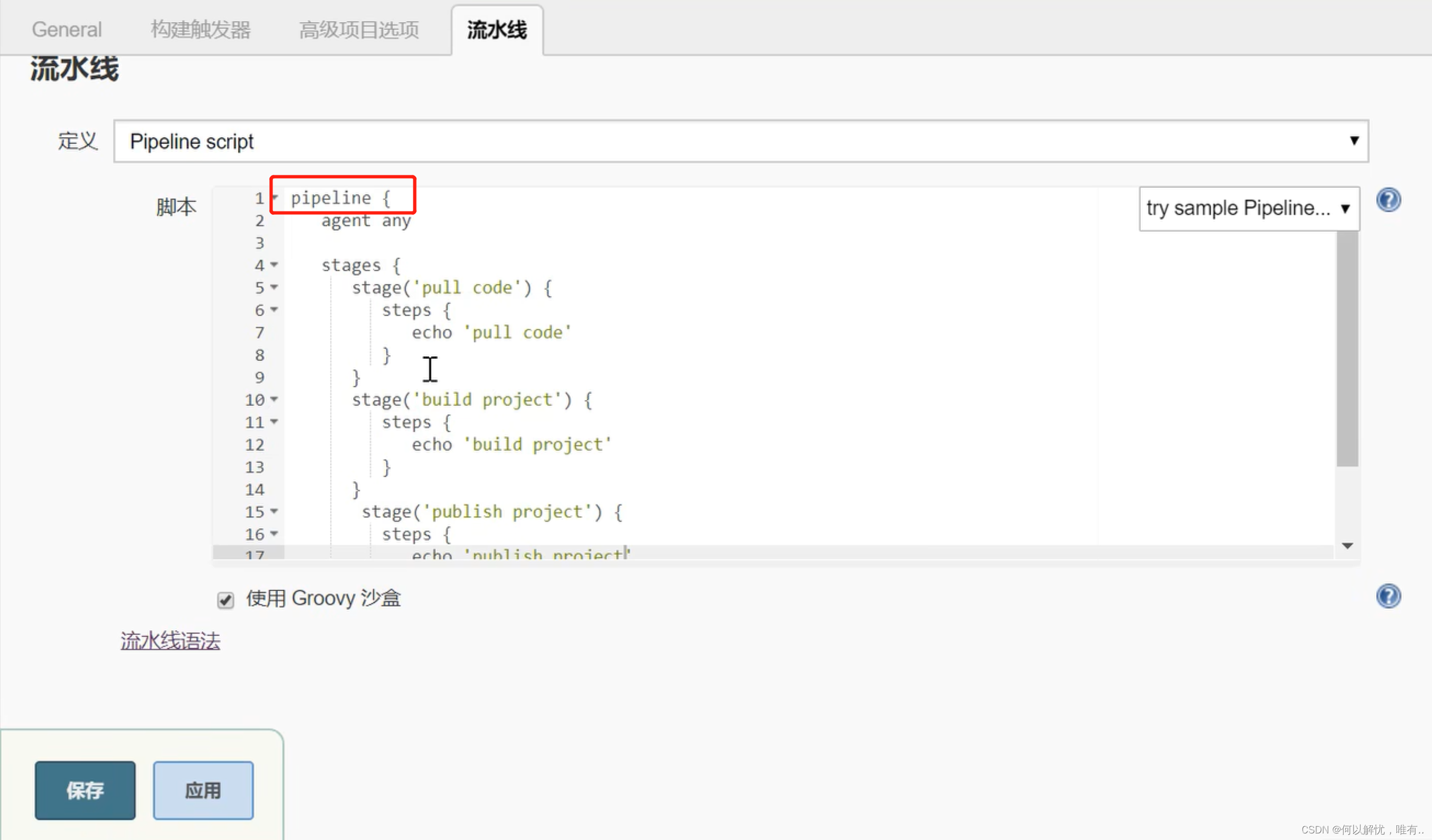Collapse the 'publish project' stage fold arrow
The width and height of the screenshot is (1432, 840).
coord(275,512)
